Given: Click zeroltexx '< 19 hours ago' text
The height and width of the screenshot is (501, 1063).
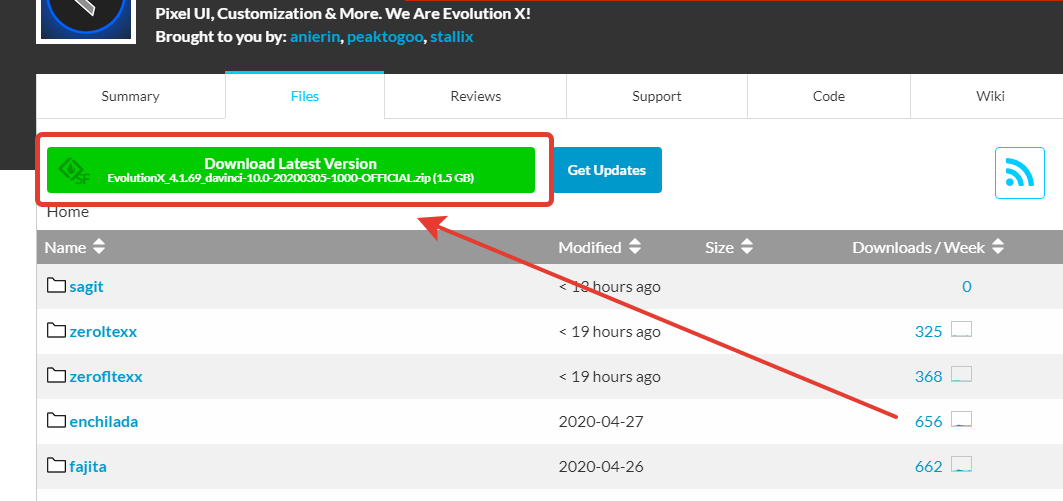Looking at the screenshot, I should [x=609, y=332].
